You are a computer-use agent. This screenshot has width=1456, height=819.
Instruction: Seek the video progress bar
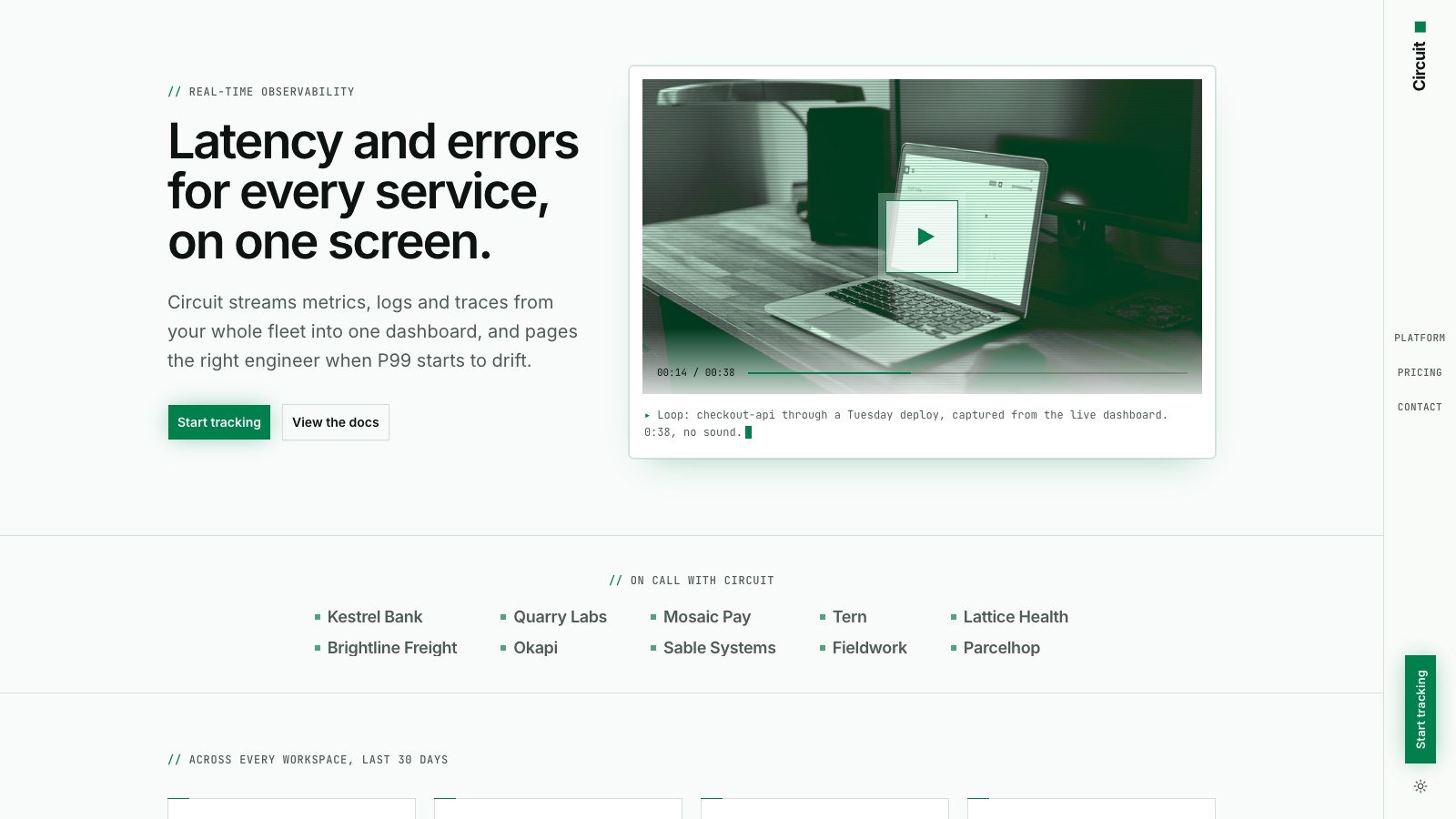pyautogui.click(x=967, y=373)
